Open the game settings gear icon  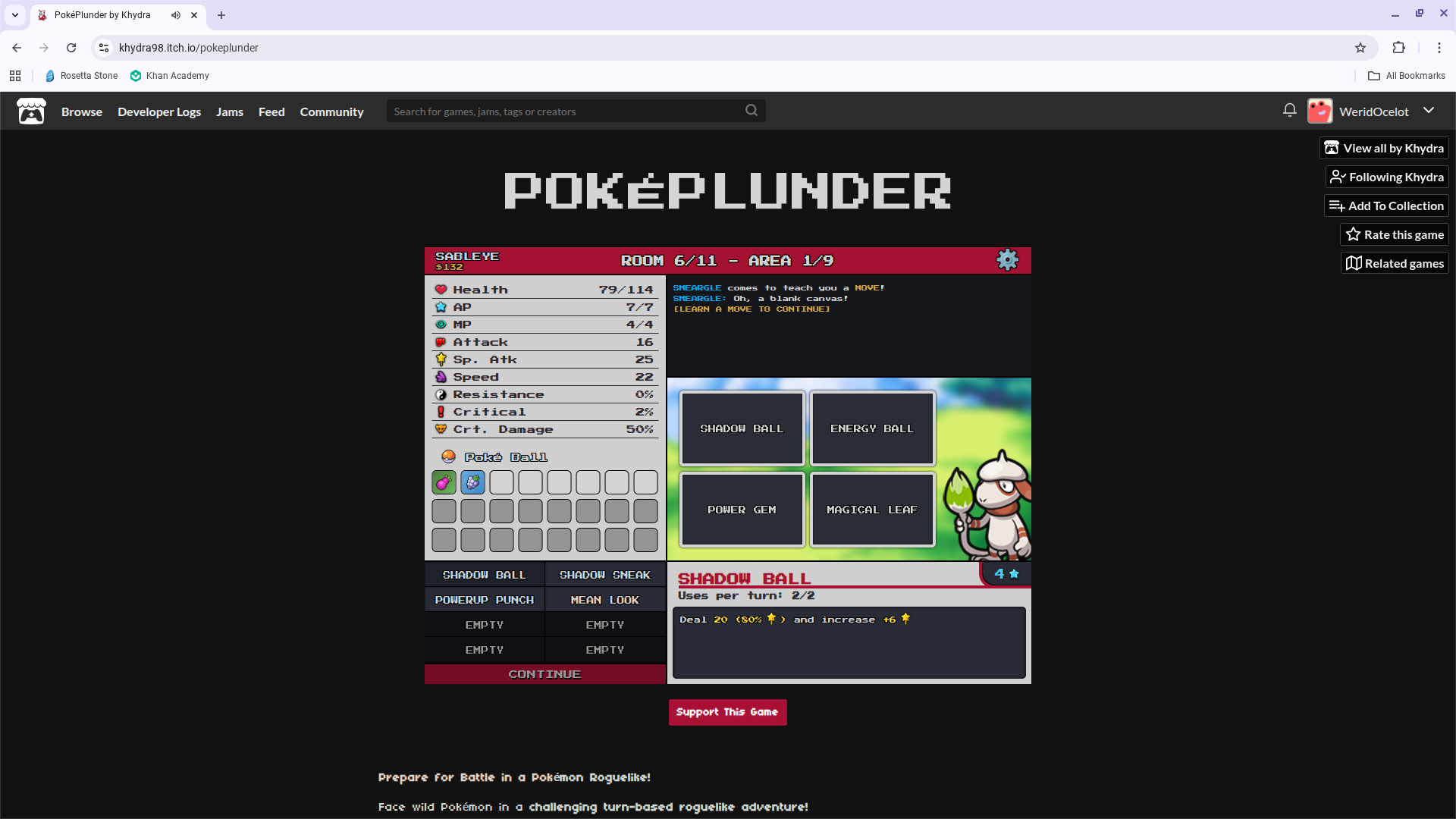coord(1007,260)
